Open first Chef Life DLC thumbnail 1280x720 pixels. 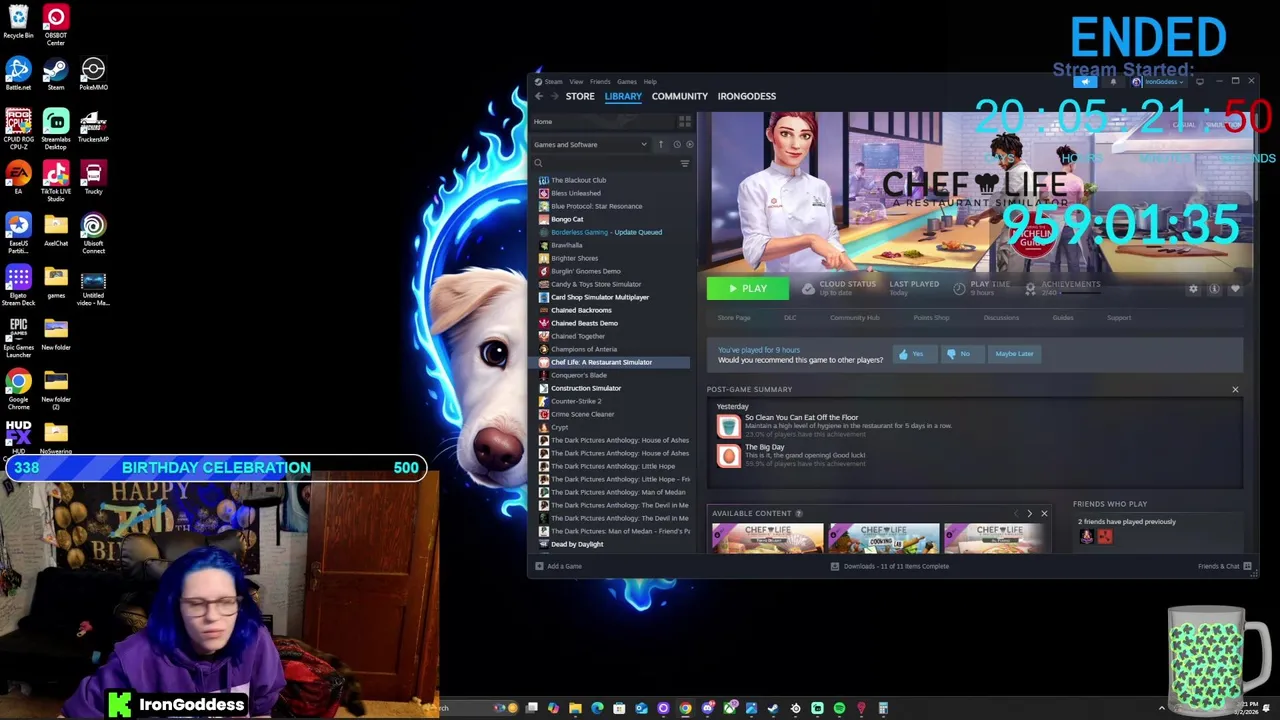pos(768,538)
